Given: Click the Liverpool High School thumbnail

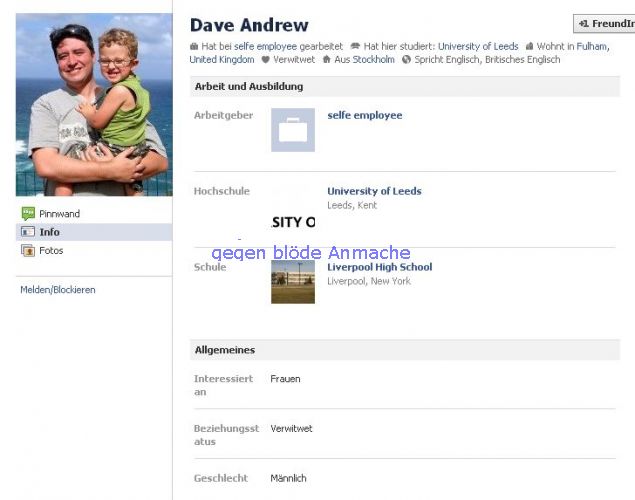Looking at the screenshot, I should tap(293, 282).
